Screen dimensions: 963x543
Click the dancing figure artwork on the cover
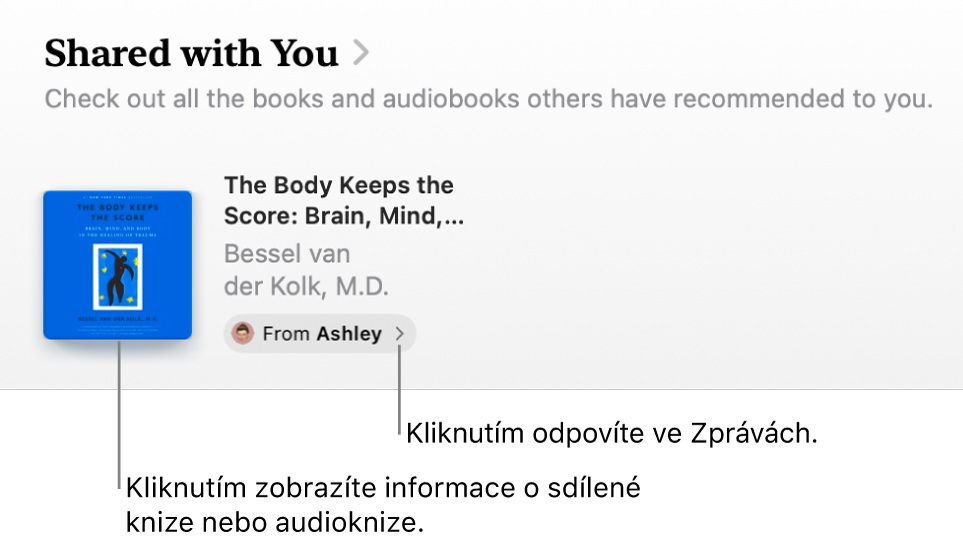point(118,276)
